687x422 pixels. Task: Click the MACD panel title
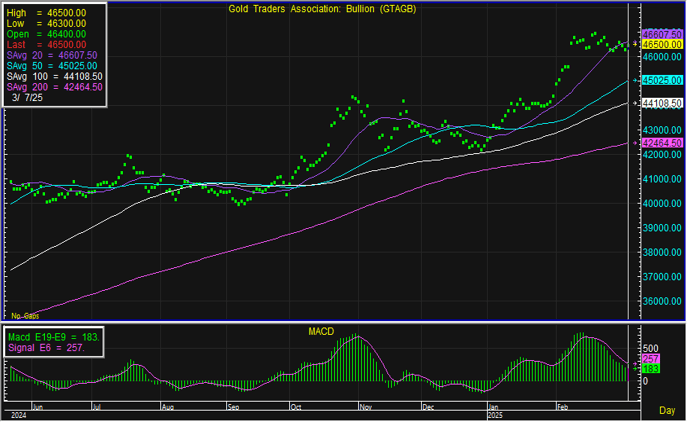320,330
